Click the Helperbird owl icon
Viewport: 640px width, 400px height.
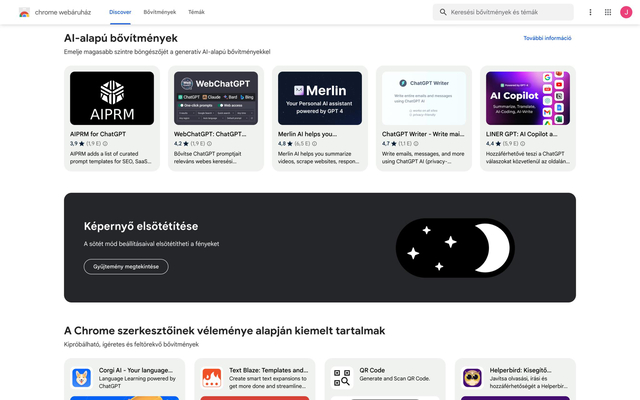click(472, 378)
